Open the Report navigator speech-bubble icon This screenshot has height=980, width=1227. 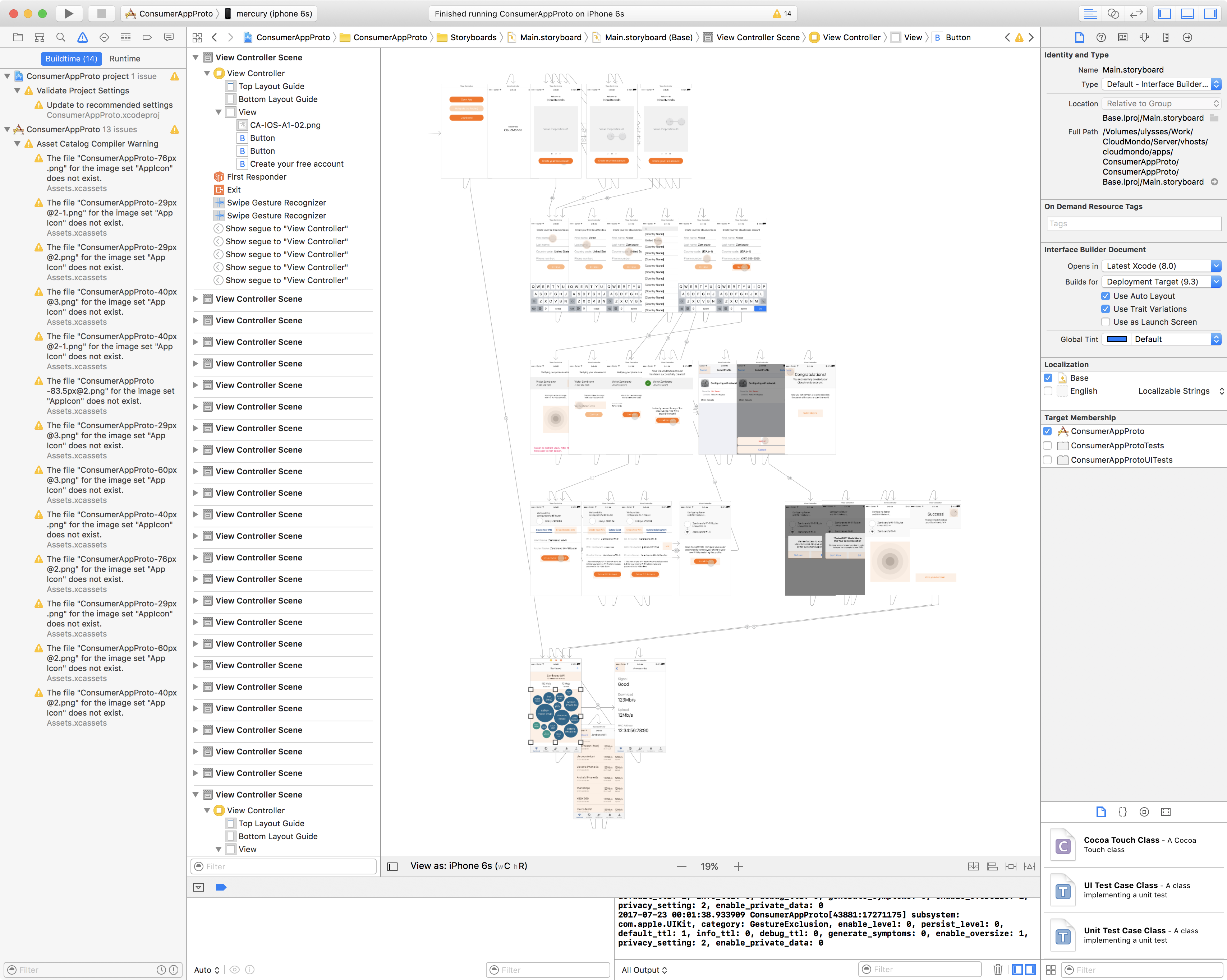point(169,37)
